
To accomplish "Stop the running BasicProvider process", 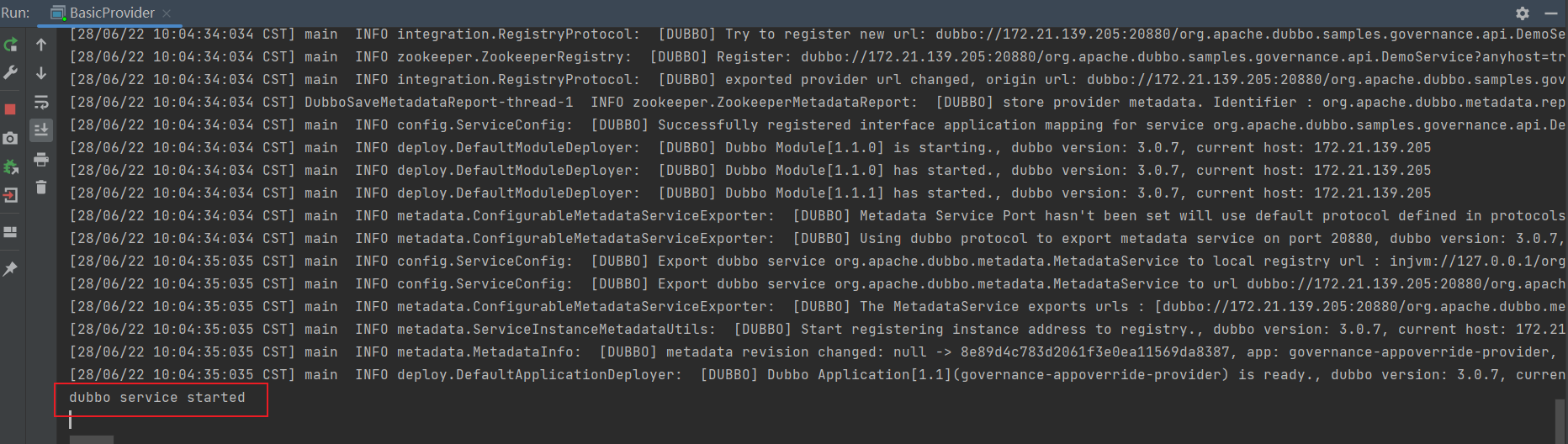I will point(11,109).
